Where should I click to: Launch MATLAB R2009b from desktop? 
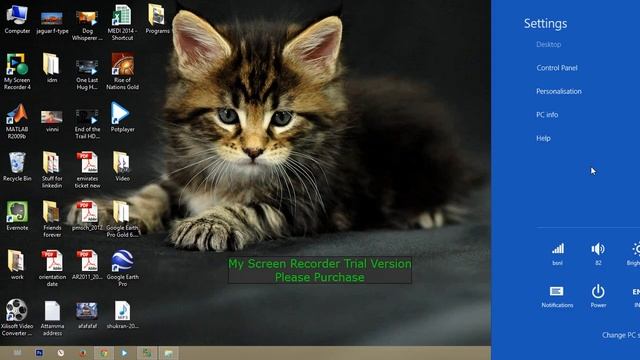coord(17,121)
